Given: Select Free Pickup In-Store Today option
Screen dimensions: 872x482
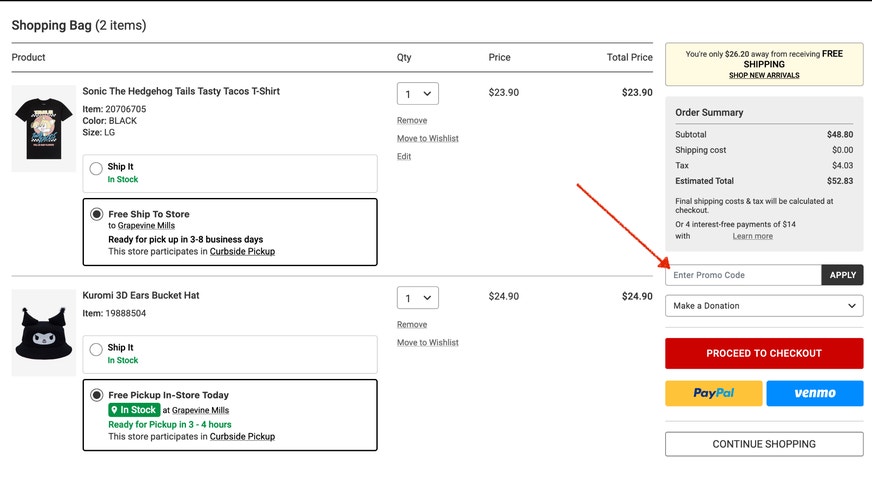Looking at the screenshot, I should tap(97, 395).
